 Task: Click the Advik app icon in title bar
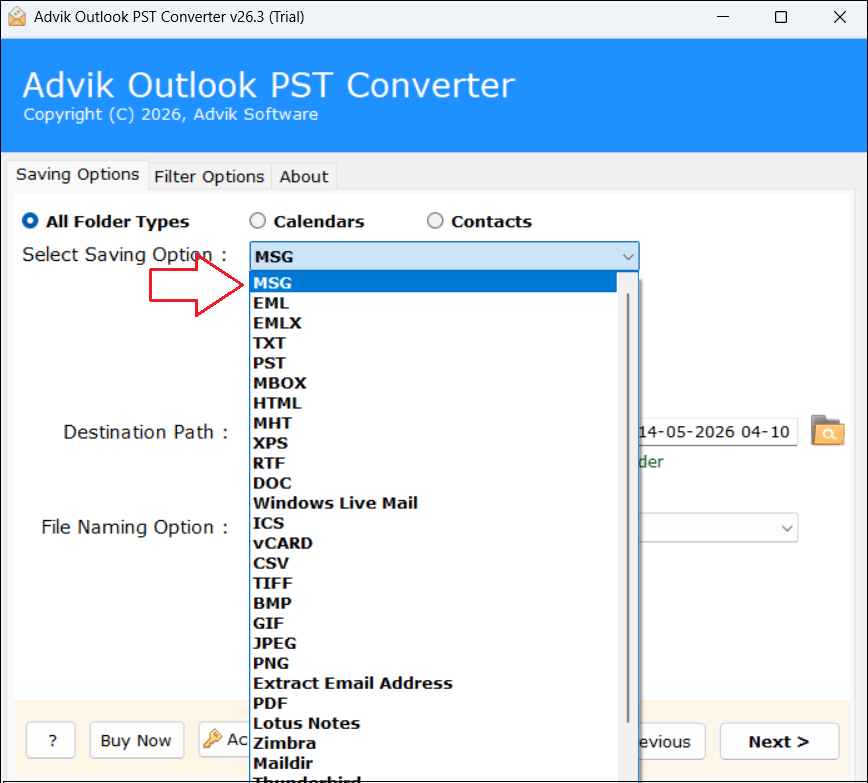17,17
